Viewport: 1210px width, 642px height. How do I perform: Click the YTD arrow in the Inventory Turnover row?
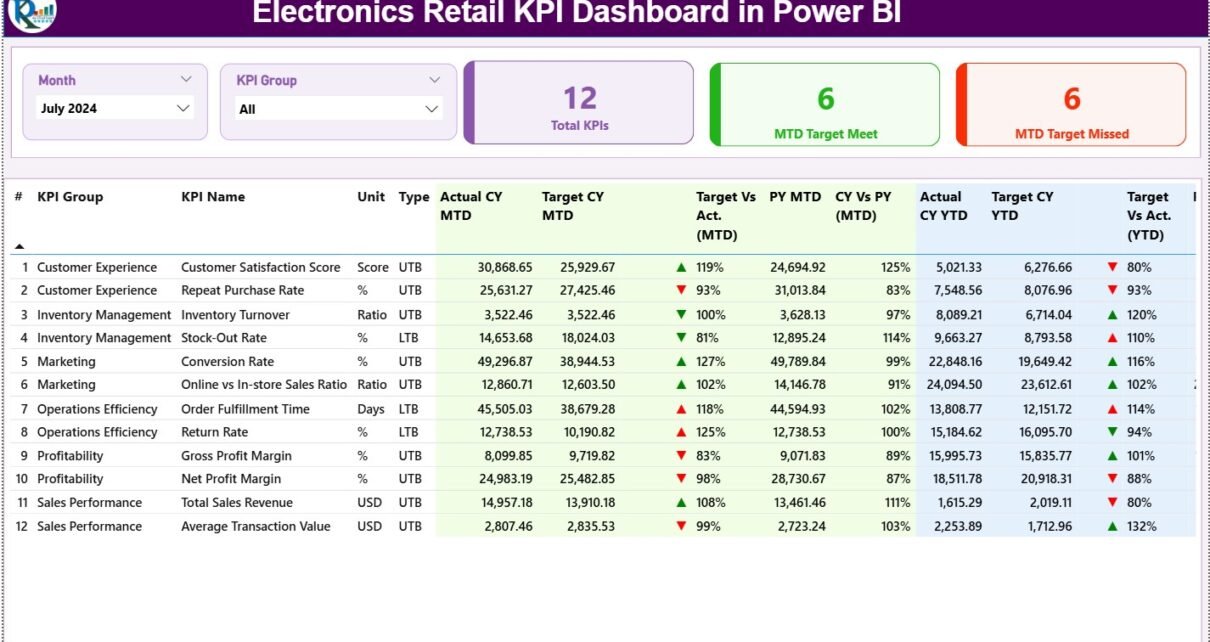[1112, 314]
